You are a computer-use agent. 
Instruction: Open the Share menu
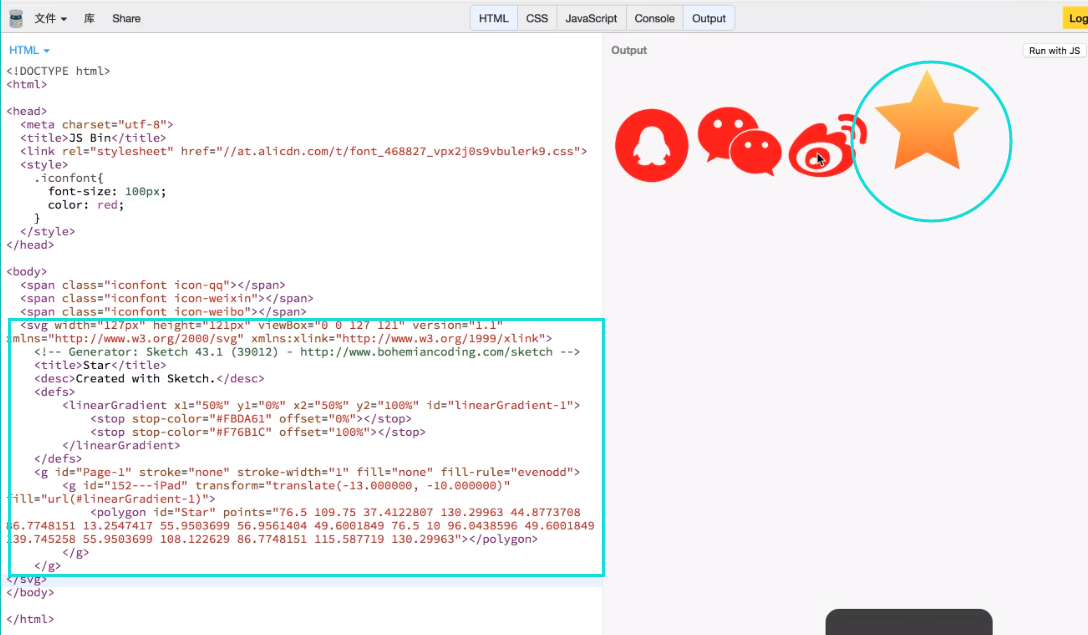[x=126, y=16]
